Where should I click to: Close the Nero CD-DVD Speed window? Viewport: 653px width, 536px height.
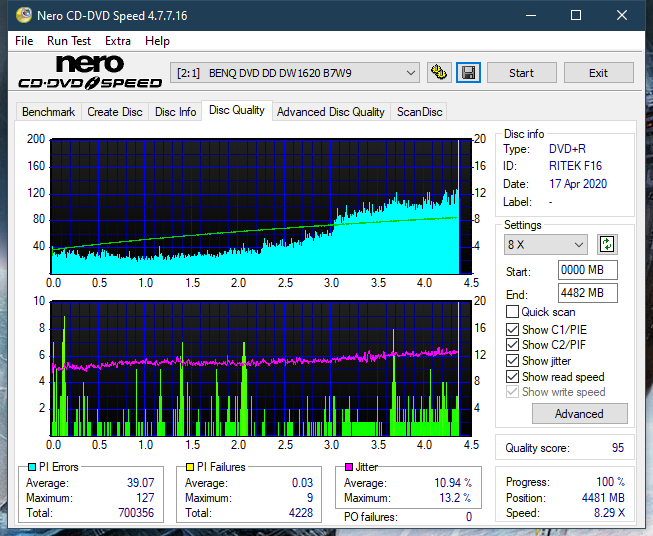pos(622,15)
